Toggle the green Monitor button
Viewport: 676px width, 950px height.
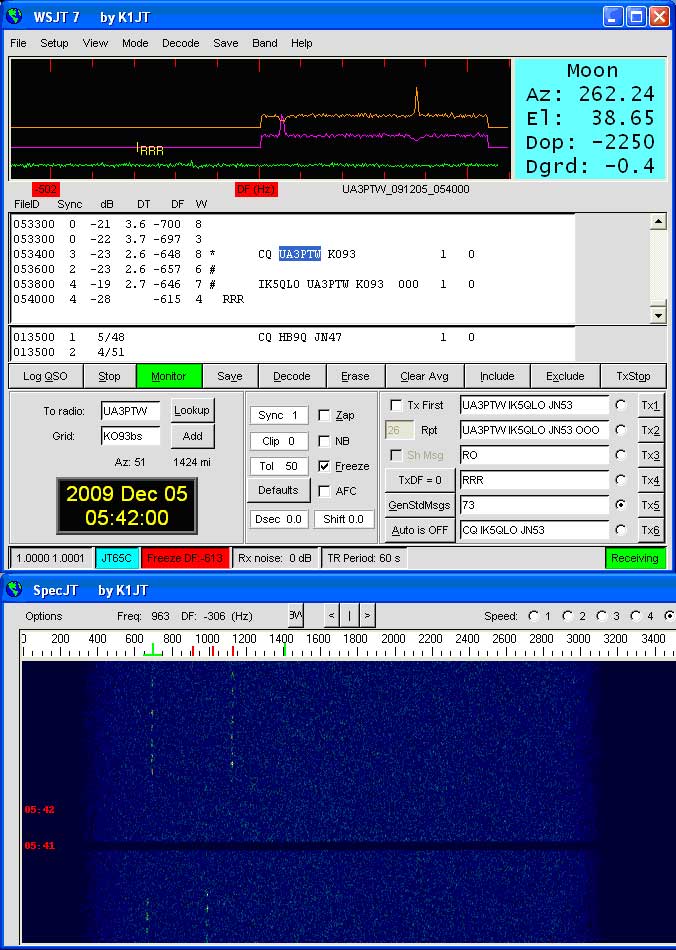tap(168, 376)
